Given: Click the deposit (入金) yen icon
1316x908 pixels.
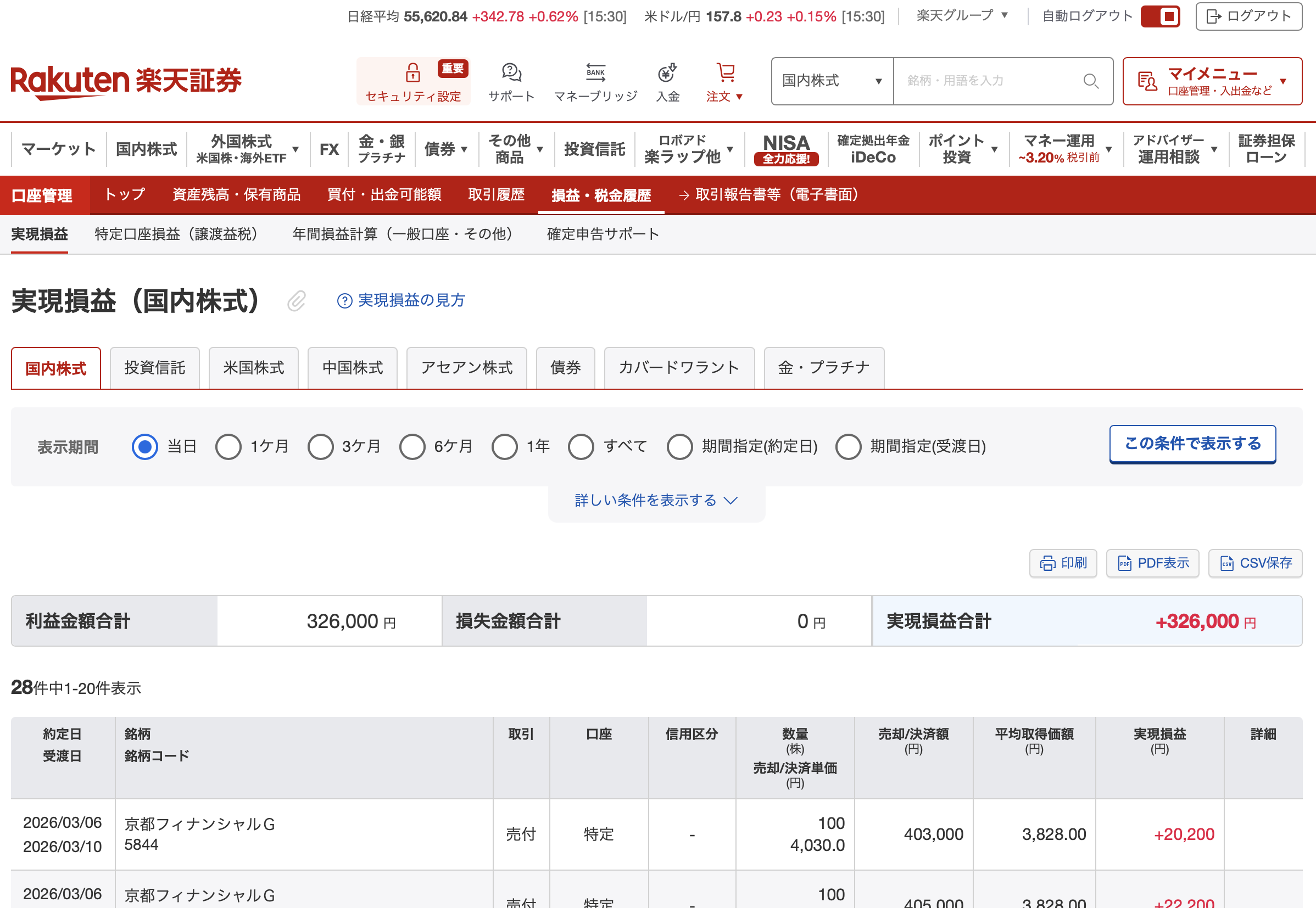Looking at the screenshot, I should coord(667,73).
